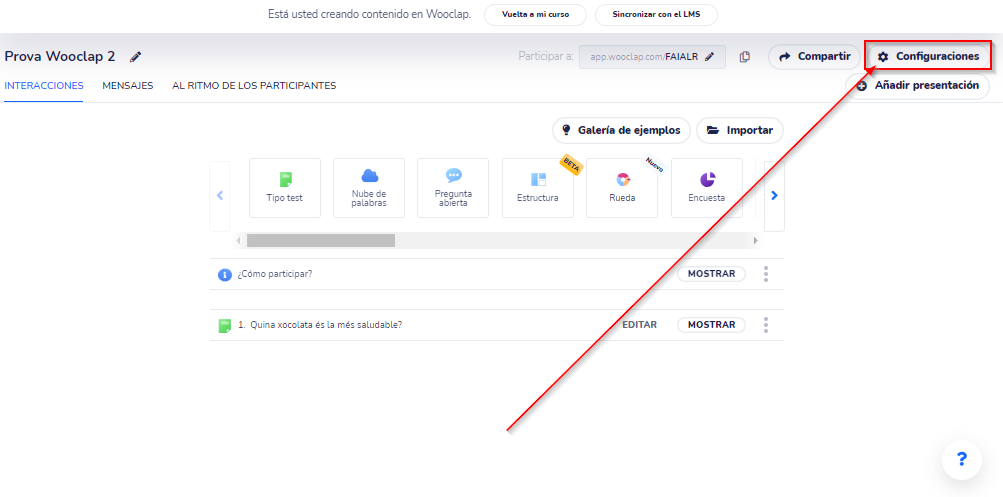1003x497 pixels.
Task: Choose the Rueda interaction type
Action: (622, 188)
